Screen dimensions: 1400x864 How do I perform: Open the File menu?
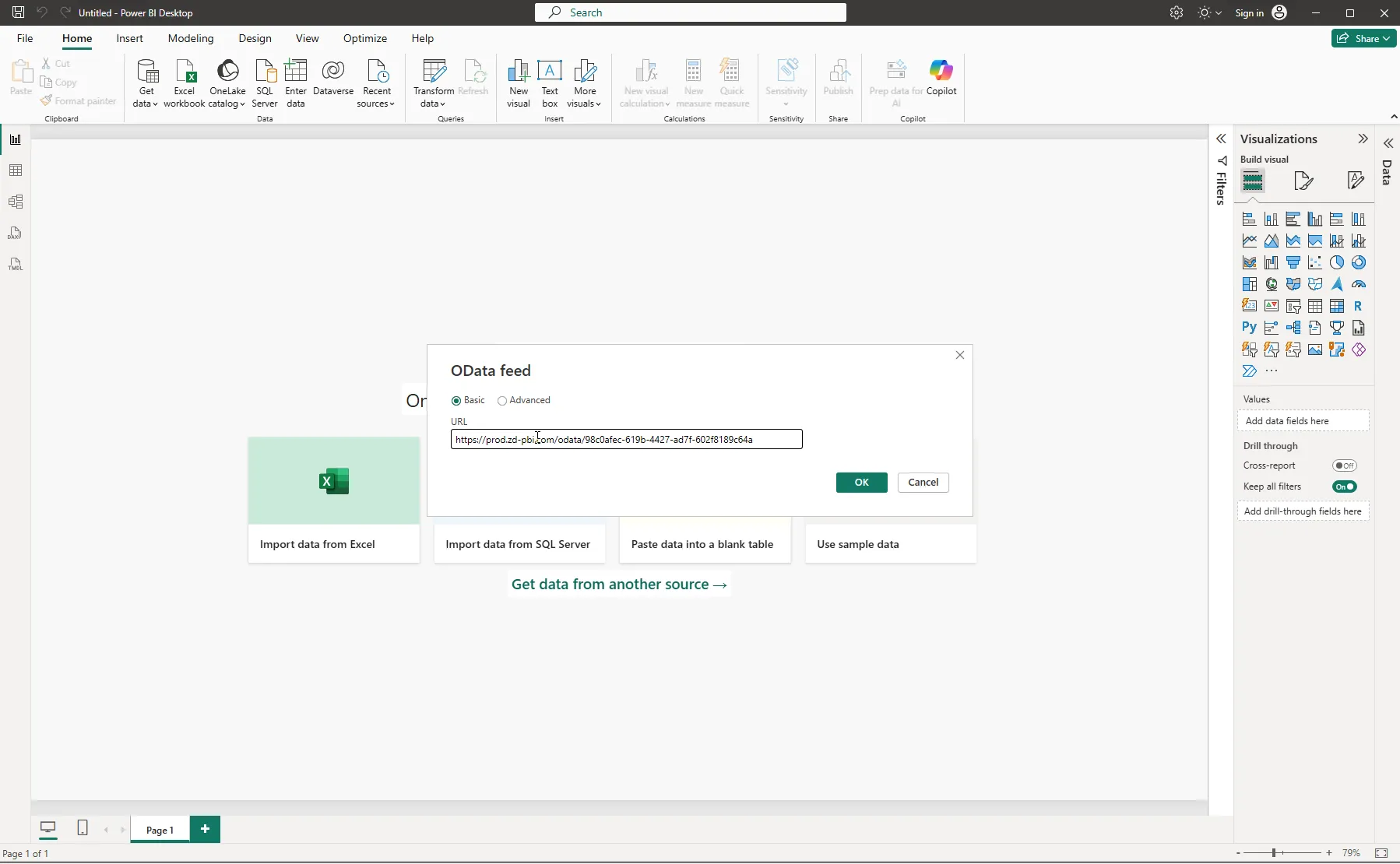point(25,38)
